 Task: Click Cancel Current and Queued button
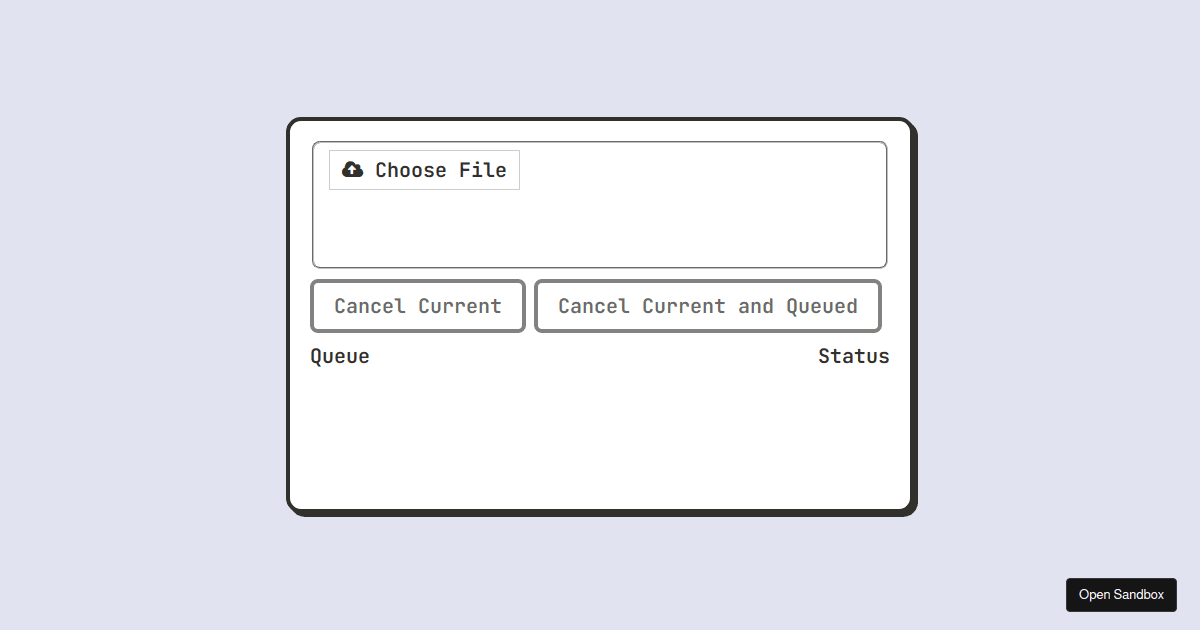point(708,306)
